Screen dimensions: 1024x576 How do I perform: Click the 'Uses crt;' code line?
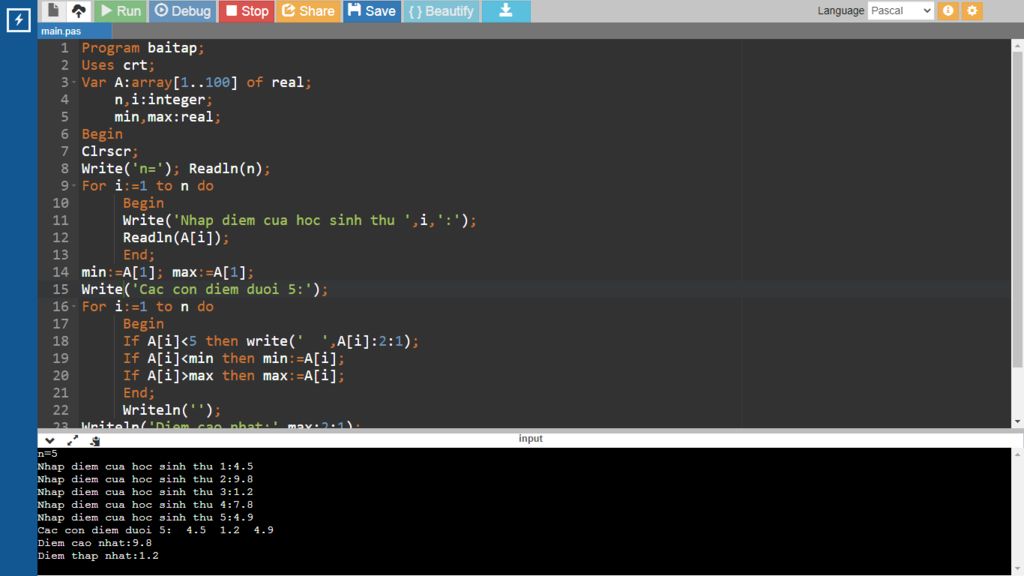click(118, 65)
